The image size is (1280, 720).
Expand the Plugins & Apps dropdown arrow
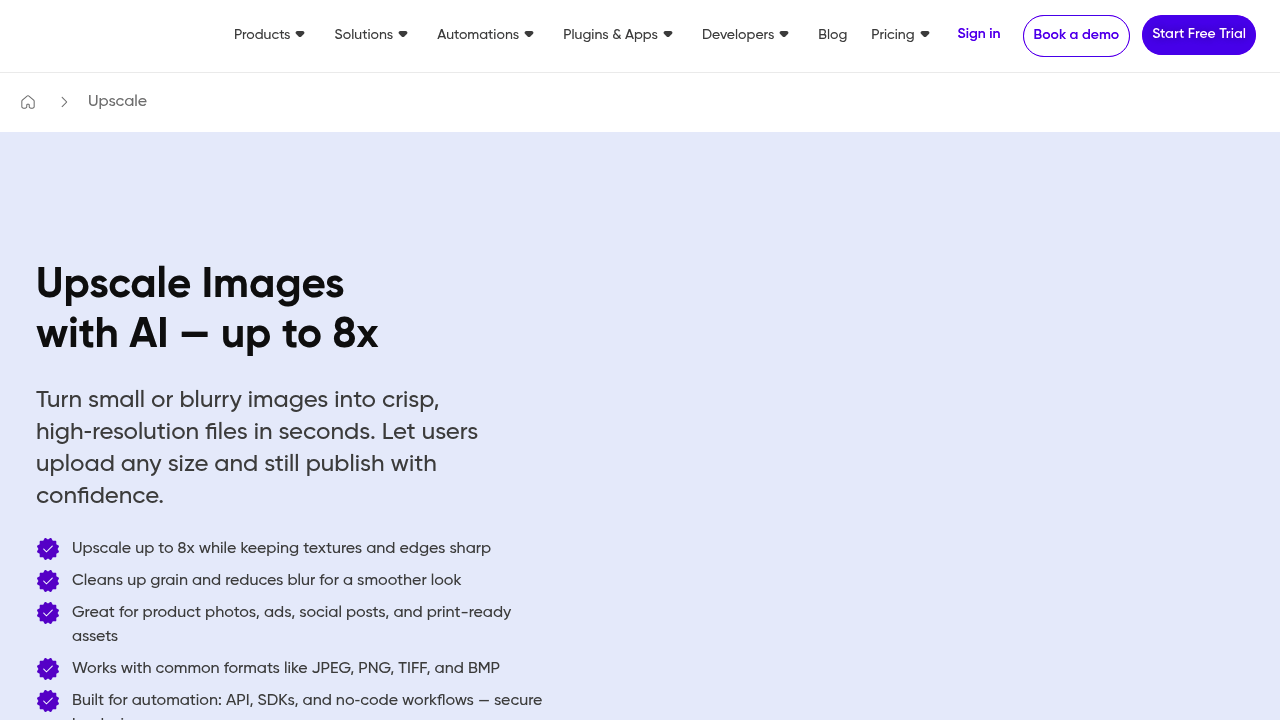tap(668, 34)
